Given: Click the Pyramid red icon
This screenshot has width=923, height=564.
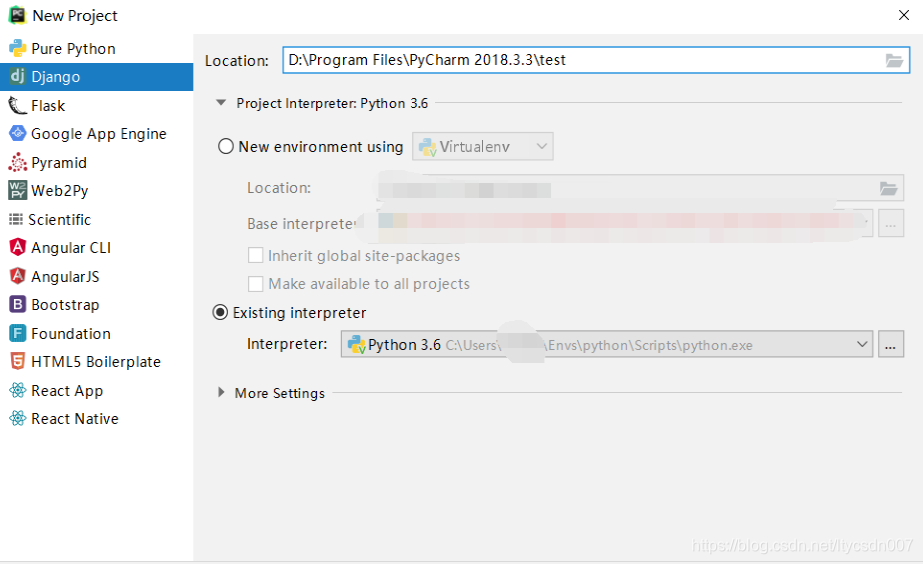Looking at the screenshot, I should pos(18,162).
